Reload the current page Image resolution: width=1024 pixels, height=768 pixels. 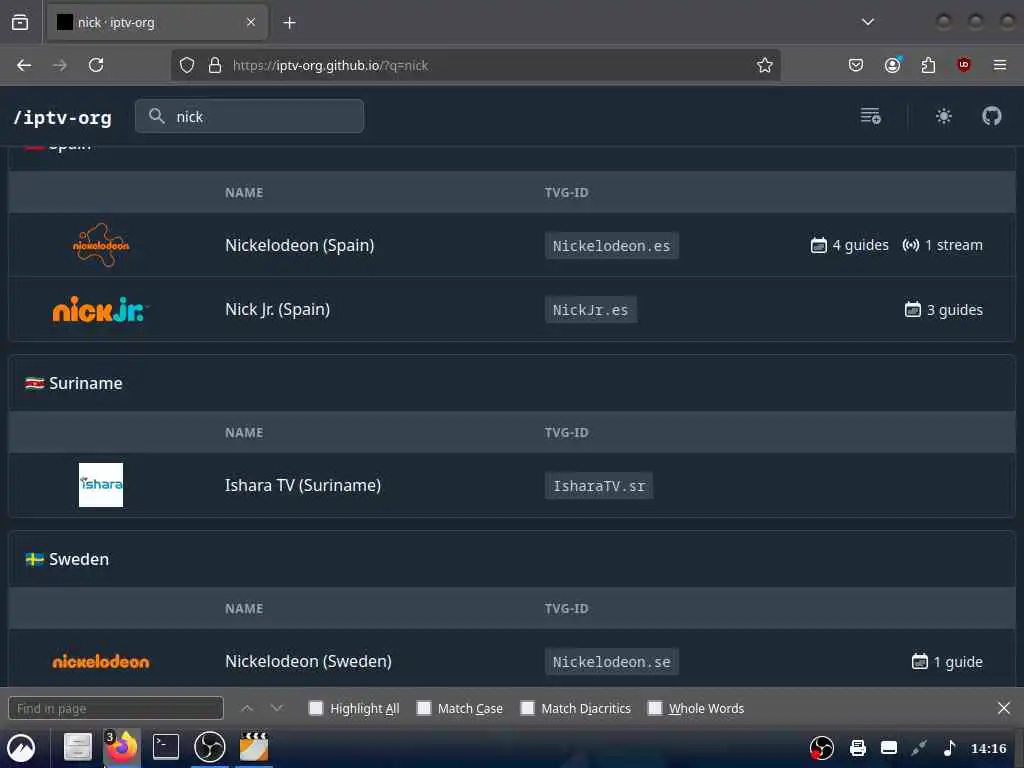(x=96, y=65)
